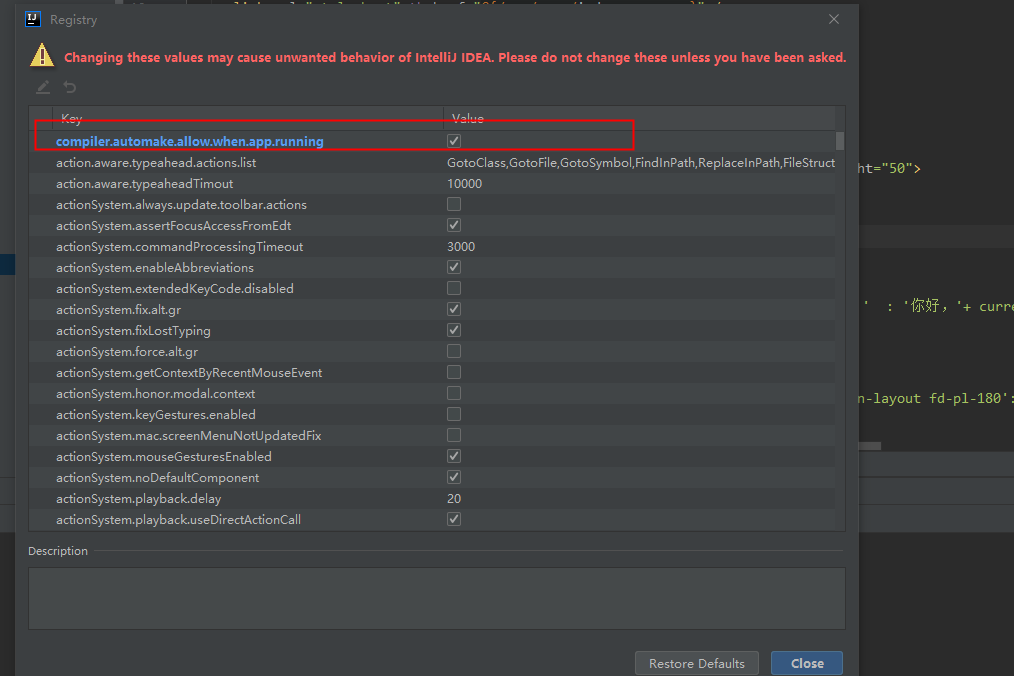Select the actionSystem.keyGestures.enabled key
Image resolution: width=1014 pixels, height=676 pixels.
pyautogui.click(x=156, y=415)
